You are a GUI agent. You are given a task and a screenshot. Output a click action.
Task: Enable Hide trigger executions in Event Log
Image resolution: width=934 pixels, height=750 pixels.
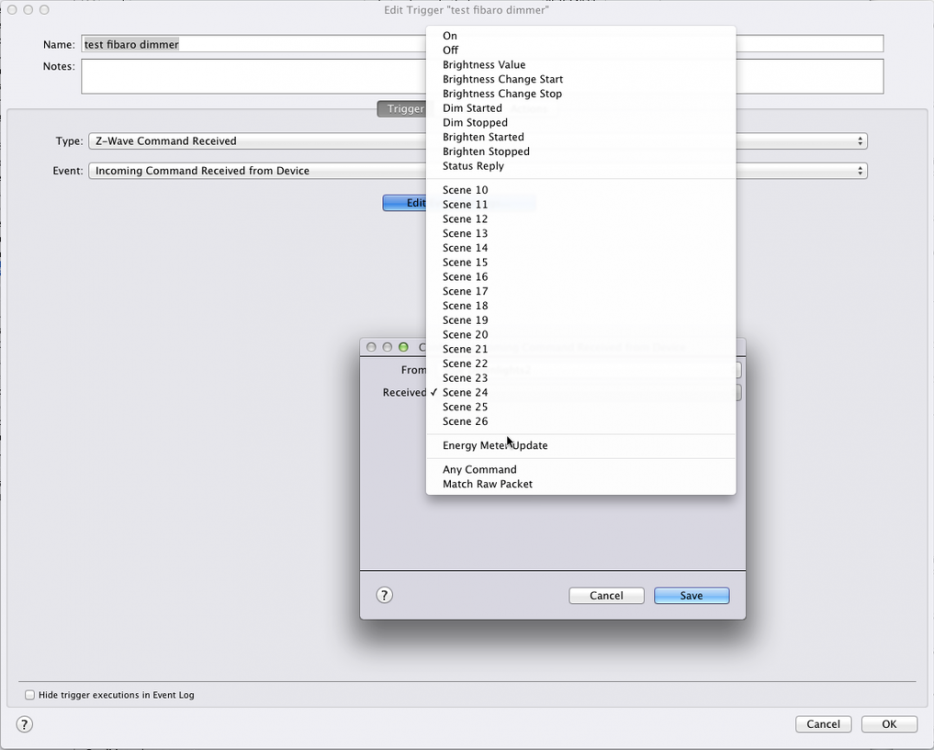point(29,694)
